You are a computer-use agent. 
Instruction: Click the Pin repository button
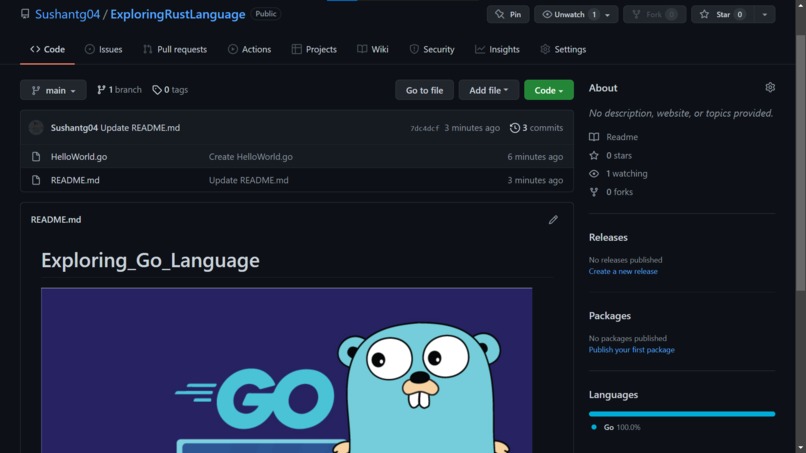tap(508, 14)
